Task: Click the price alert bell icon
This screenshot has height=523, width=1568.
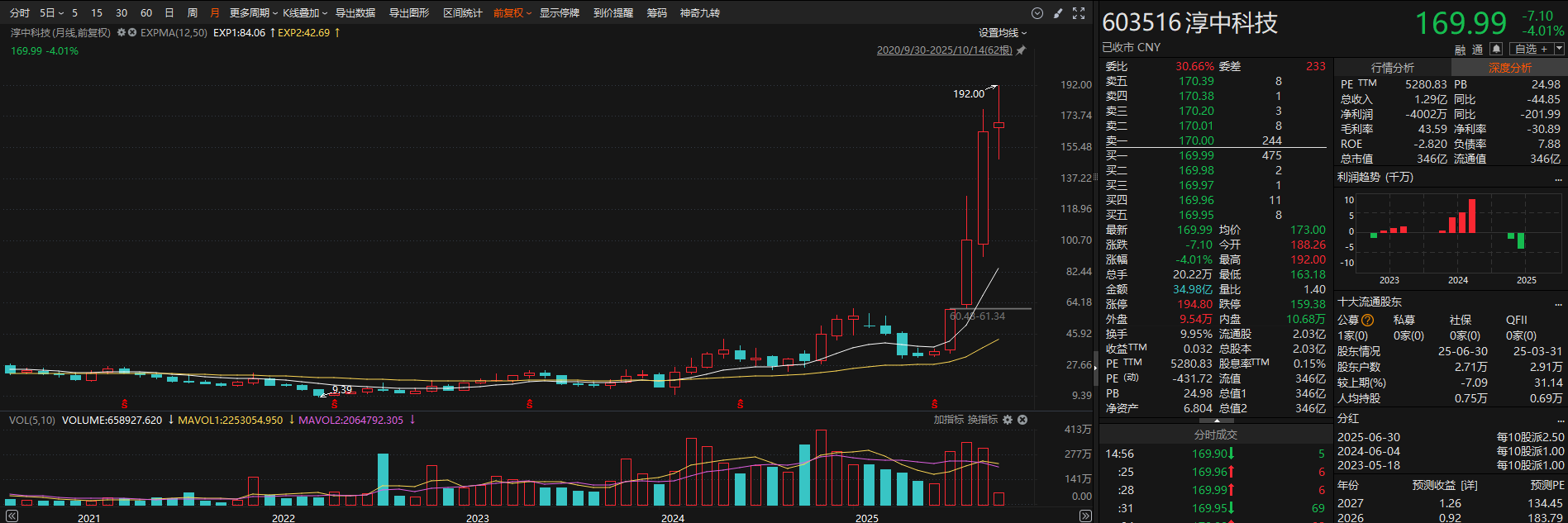Action: [1496, 49]
